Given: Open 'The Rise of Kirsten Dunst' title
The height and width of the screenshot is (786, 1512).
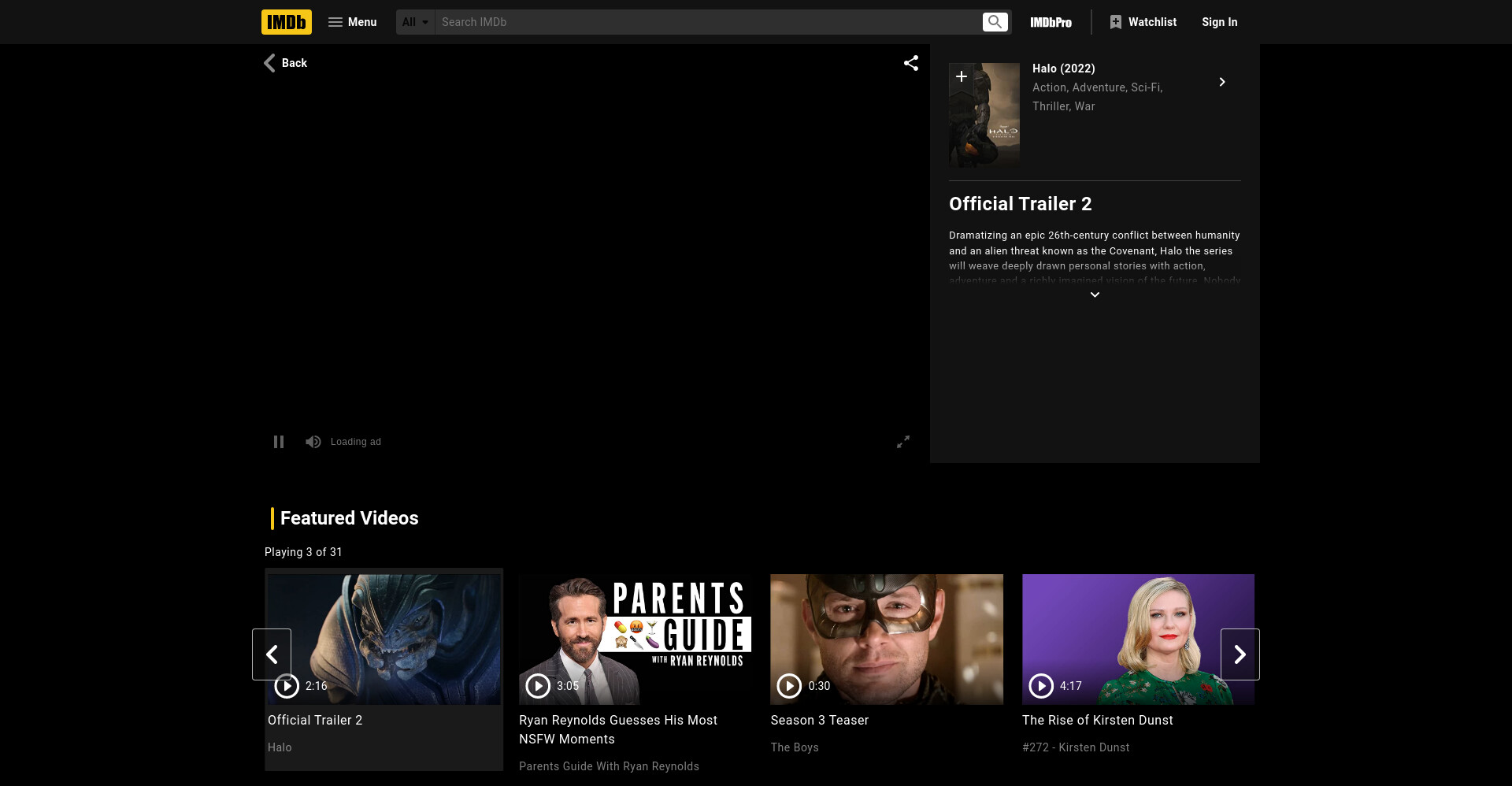Looking at the screenshot, I should point(1098,720).
